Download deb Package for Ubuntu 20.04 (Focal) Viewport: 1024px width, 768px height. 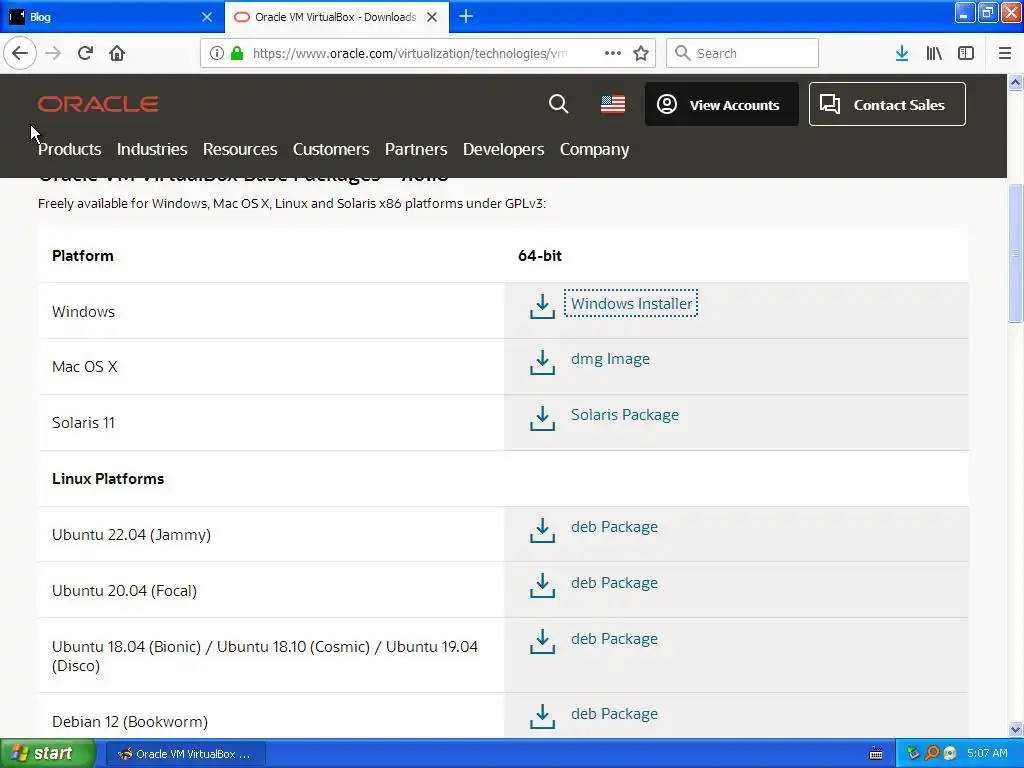[x=614, y=583]
